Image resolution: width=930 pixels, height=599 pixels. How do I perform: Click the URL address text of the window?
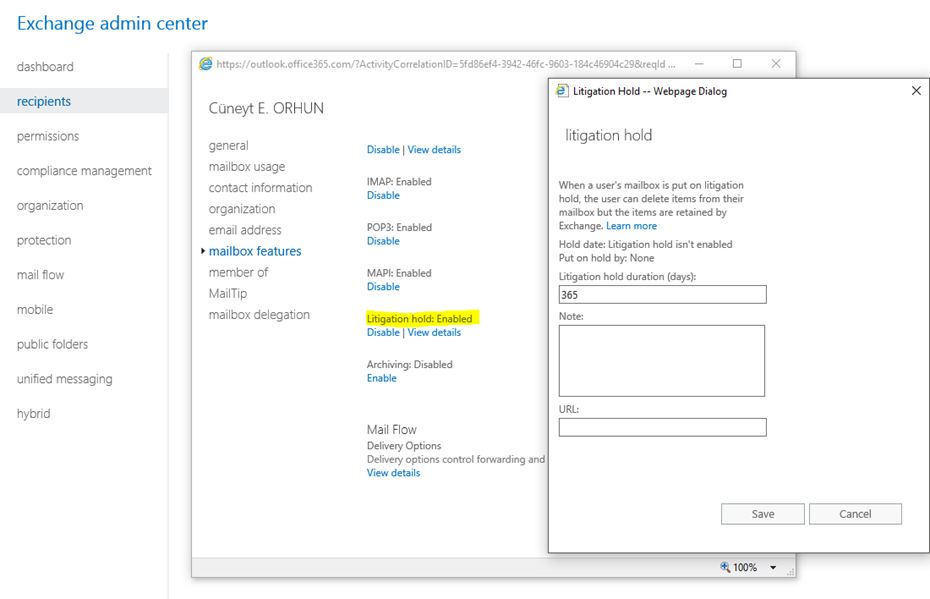[x=445, y=64]
